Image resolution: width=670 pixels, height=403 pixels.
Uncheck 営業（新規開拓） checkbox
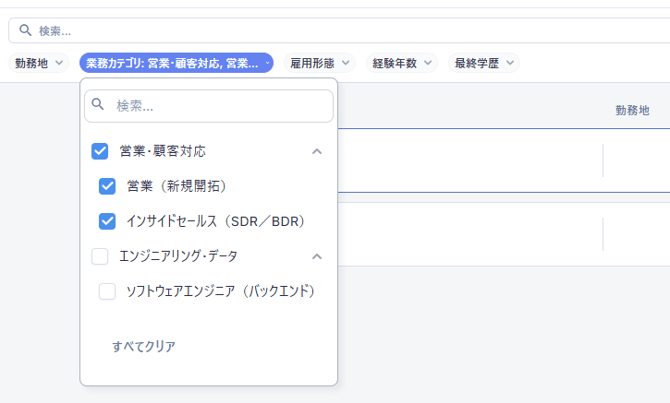tap(108, 186)
